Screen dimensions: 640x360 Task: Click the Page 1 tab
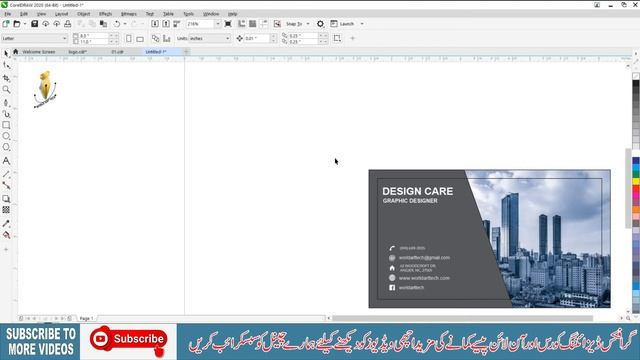pos(87,318)
